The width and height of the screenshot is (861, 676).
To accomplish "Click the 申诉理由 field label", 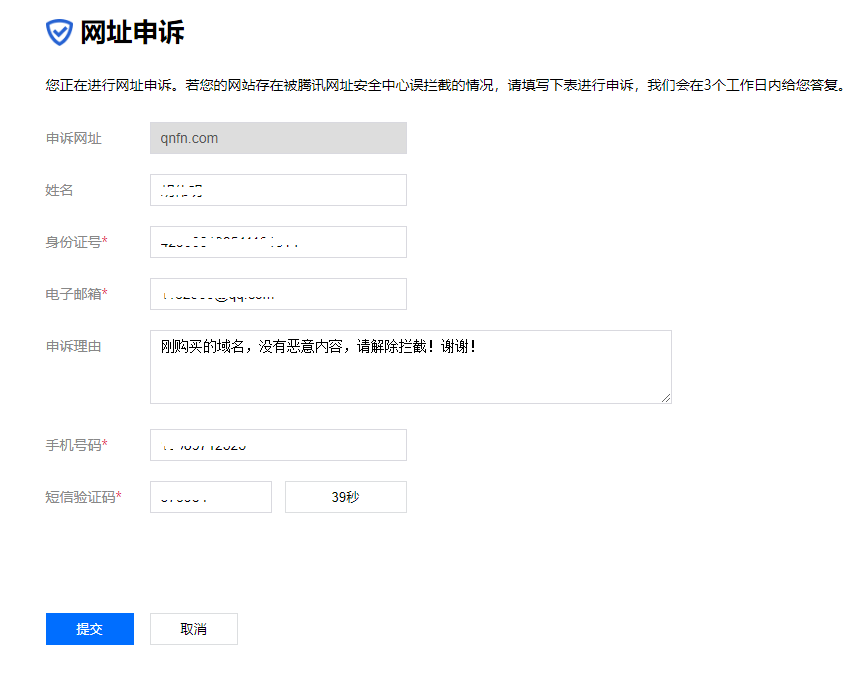I will click(74, 346).
